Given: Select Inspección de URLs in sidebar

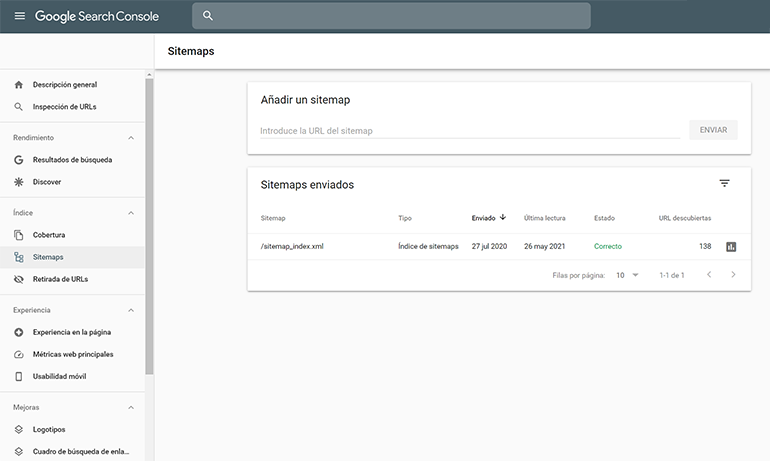Looking at the screenshot, I should coord(64,107).
